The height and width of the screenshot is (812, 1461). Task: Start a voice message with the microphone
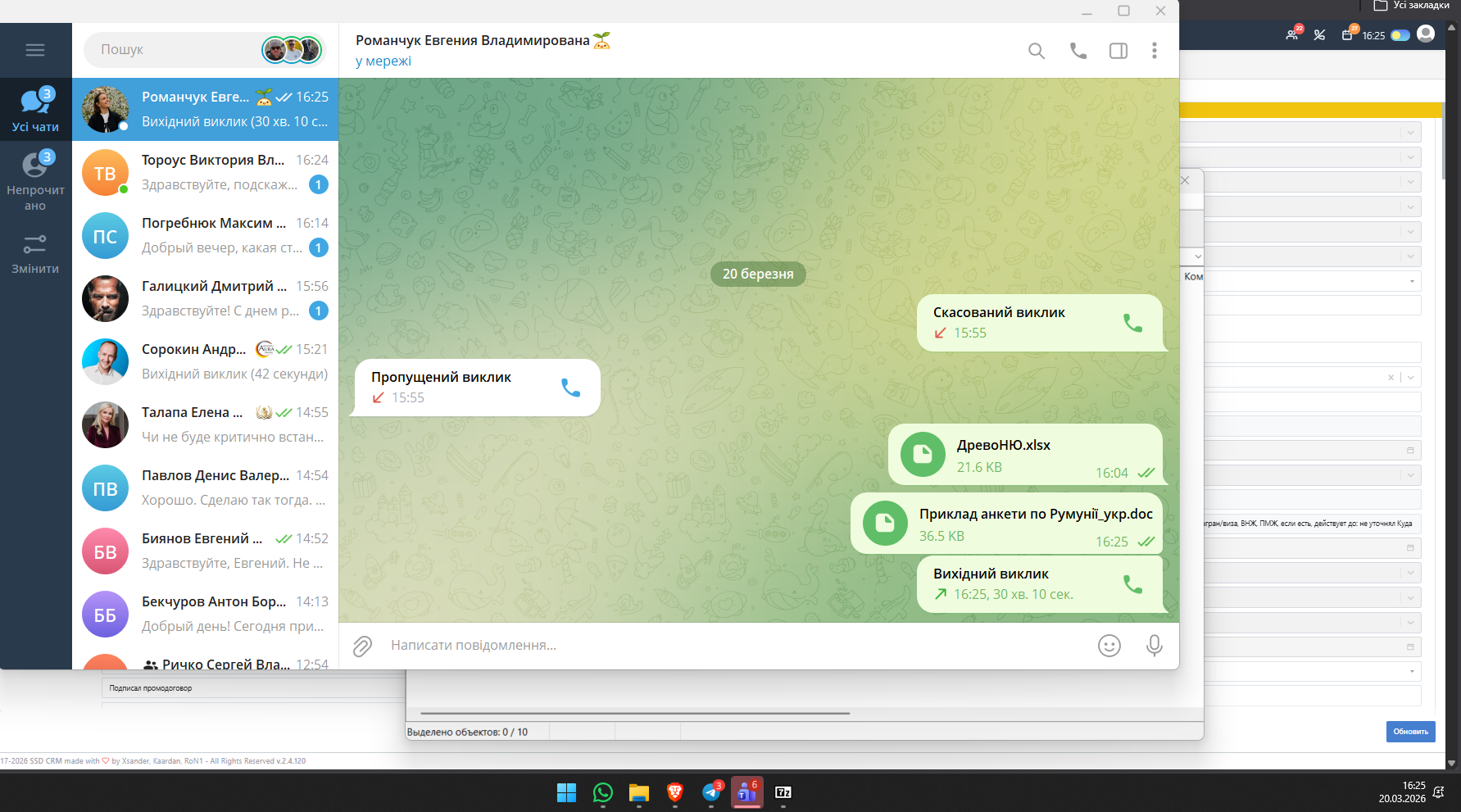tap(1155, 646)
